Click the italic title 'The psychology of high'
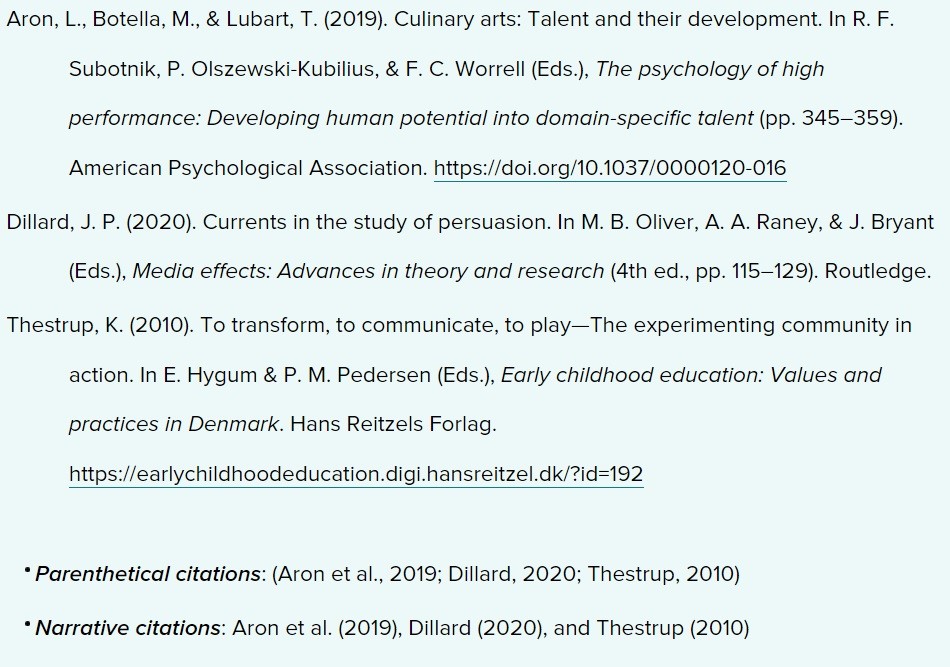This screenshot has height=667, width=950. (709, 69)
